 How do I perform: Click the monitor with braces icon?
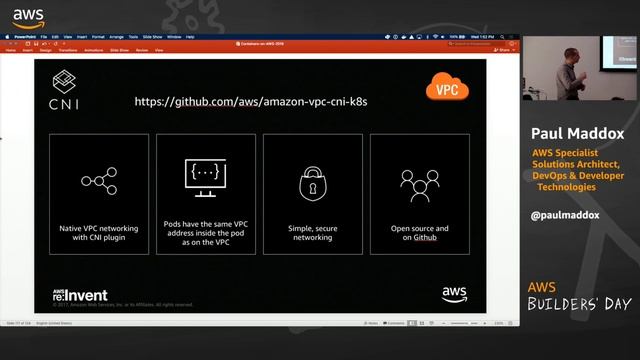coord(205,178)
